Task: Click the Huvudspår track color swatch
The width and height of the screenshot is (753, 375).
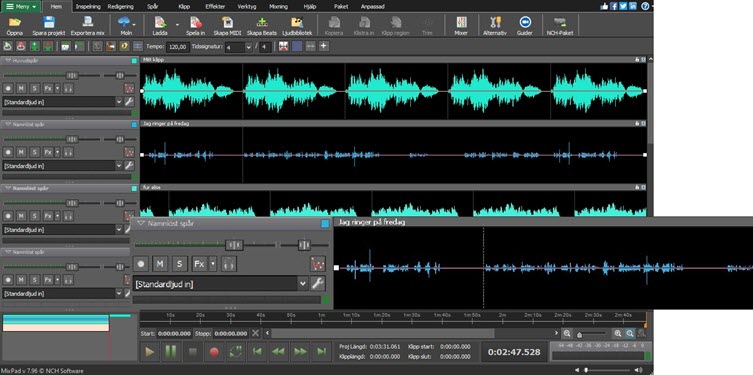Action: click(x=134, y=60)
